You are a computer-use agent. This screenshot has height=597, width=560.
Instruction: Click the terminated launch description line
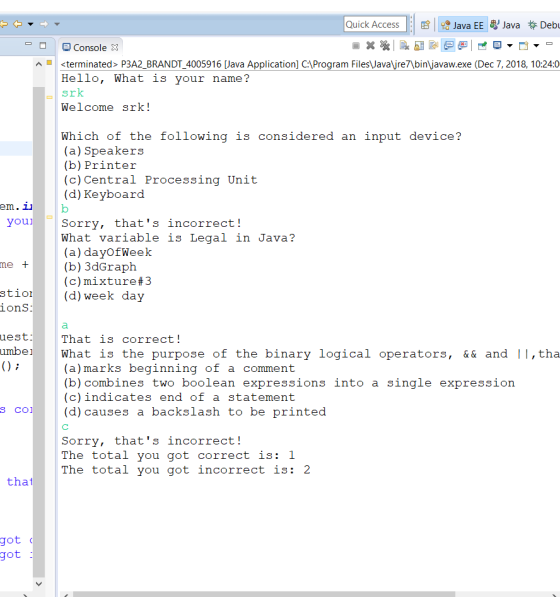point(310,64)
